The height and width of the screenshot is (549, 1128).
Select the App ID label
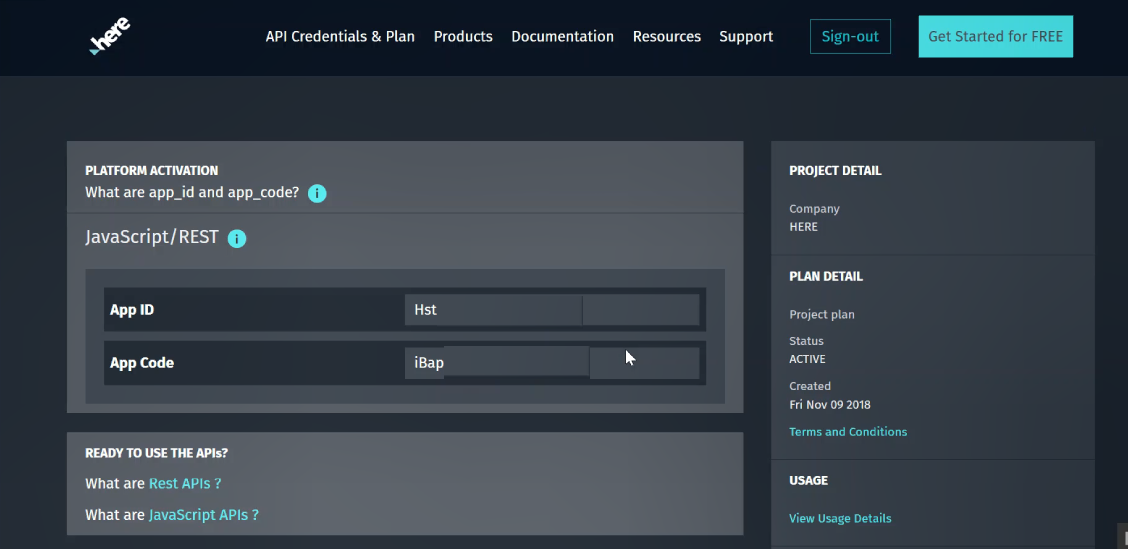pos(132,310)
